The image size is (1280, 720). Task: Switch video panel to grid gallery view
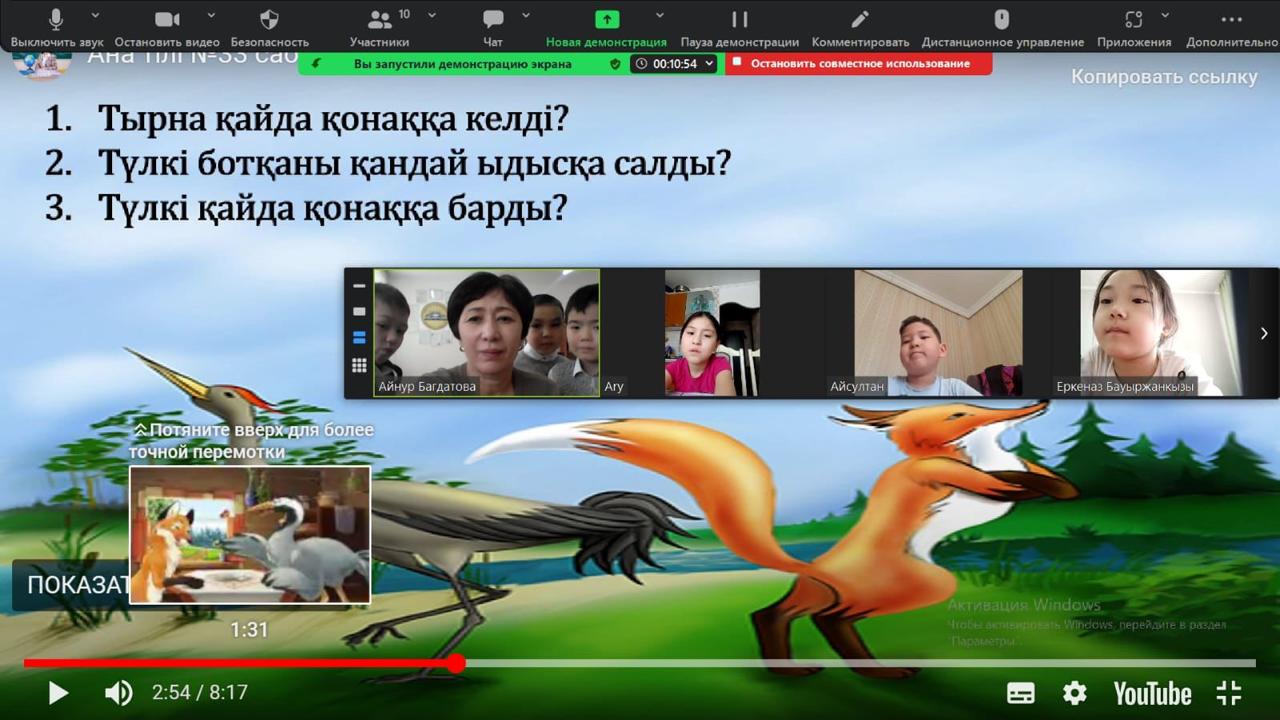(x=359, y=365)
